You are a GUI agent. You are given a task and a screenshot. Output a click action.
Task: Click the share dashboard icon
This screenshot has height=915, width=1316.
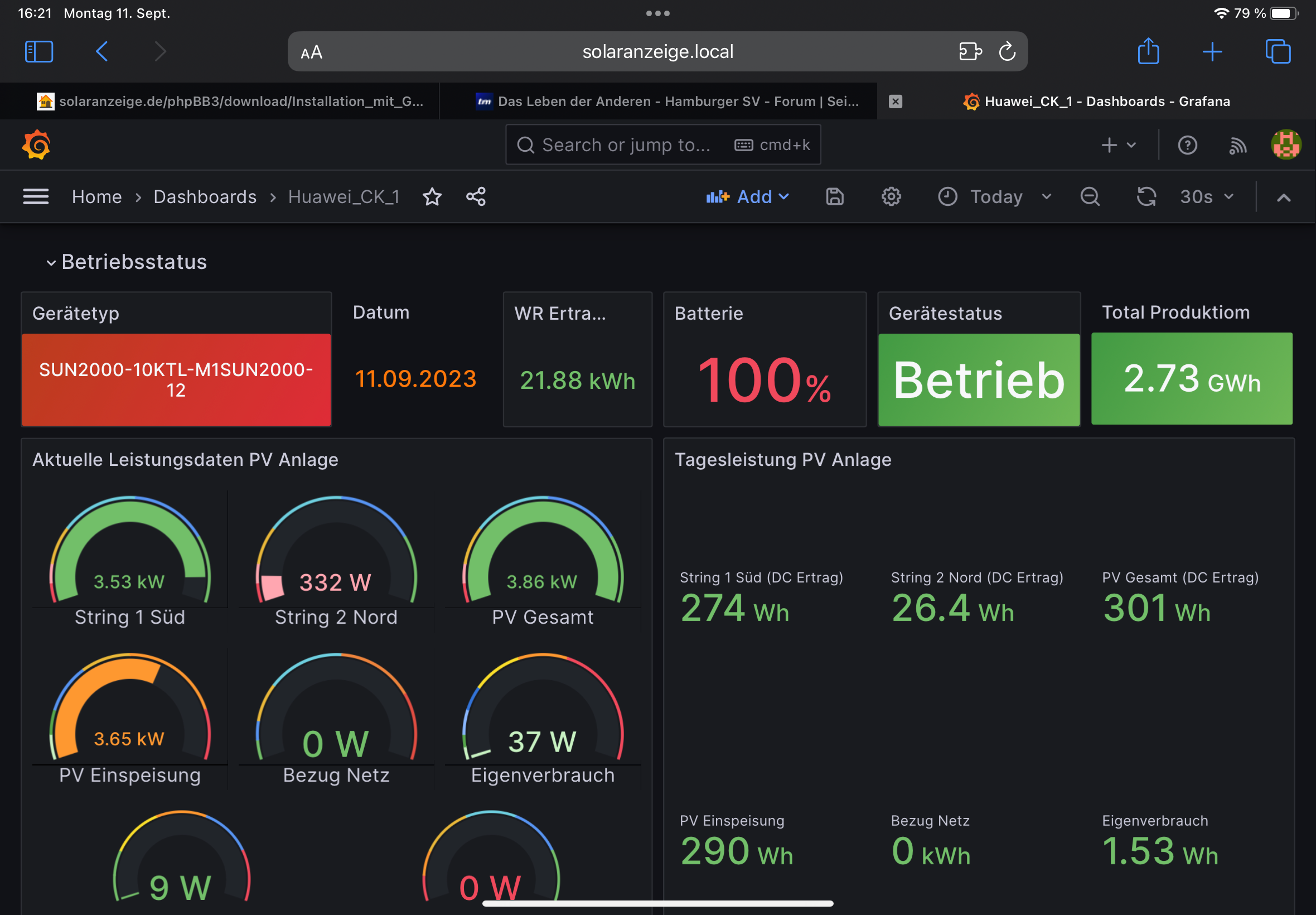[x=476, y=196]
